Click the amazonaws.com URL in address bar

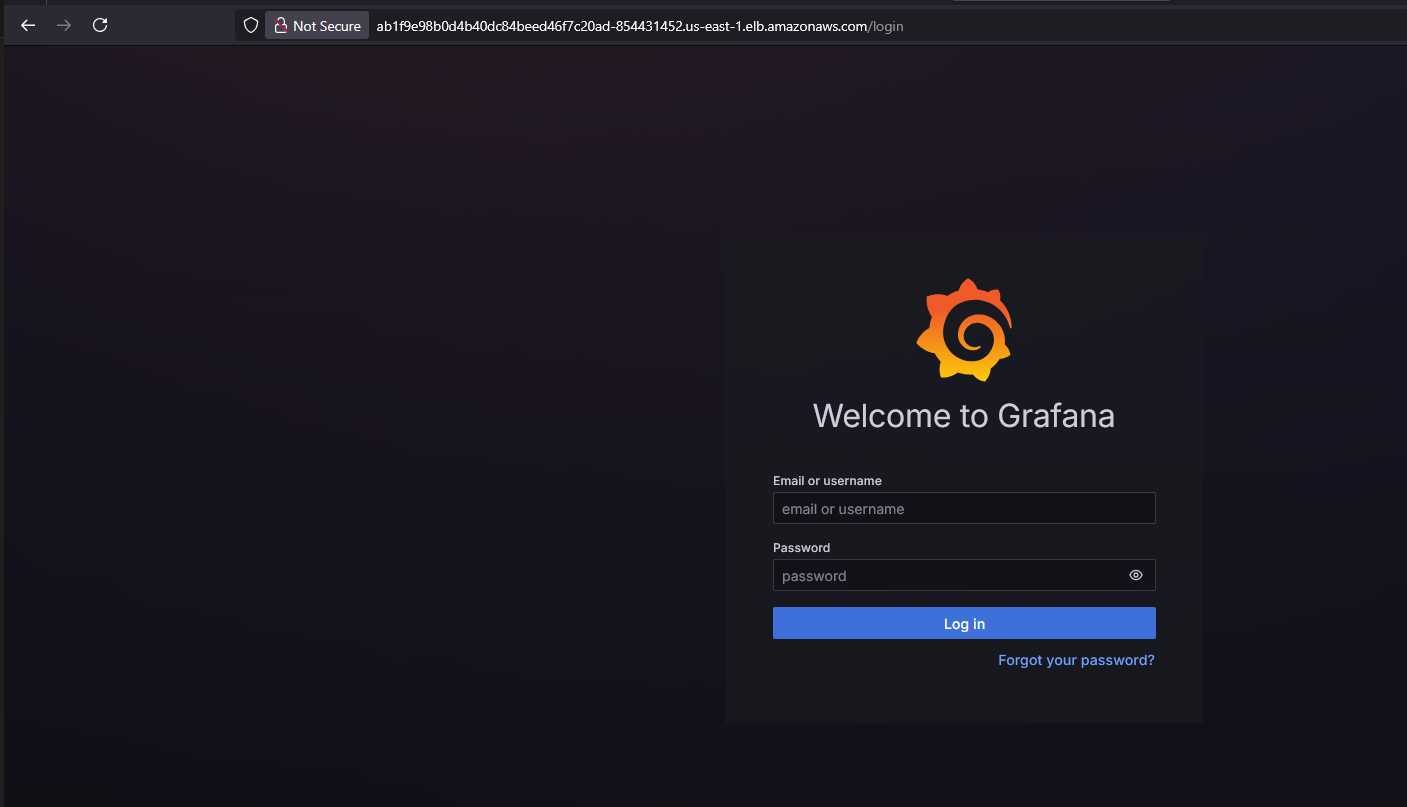coord(639,26)
